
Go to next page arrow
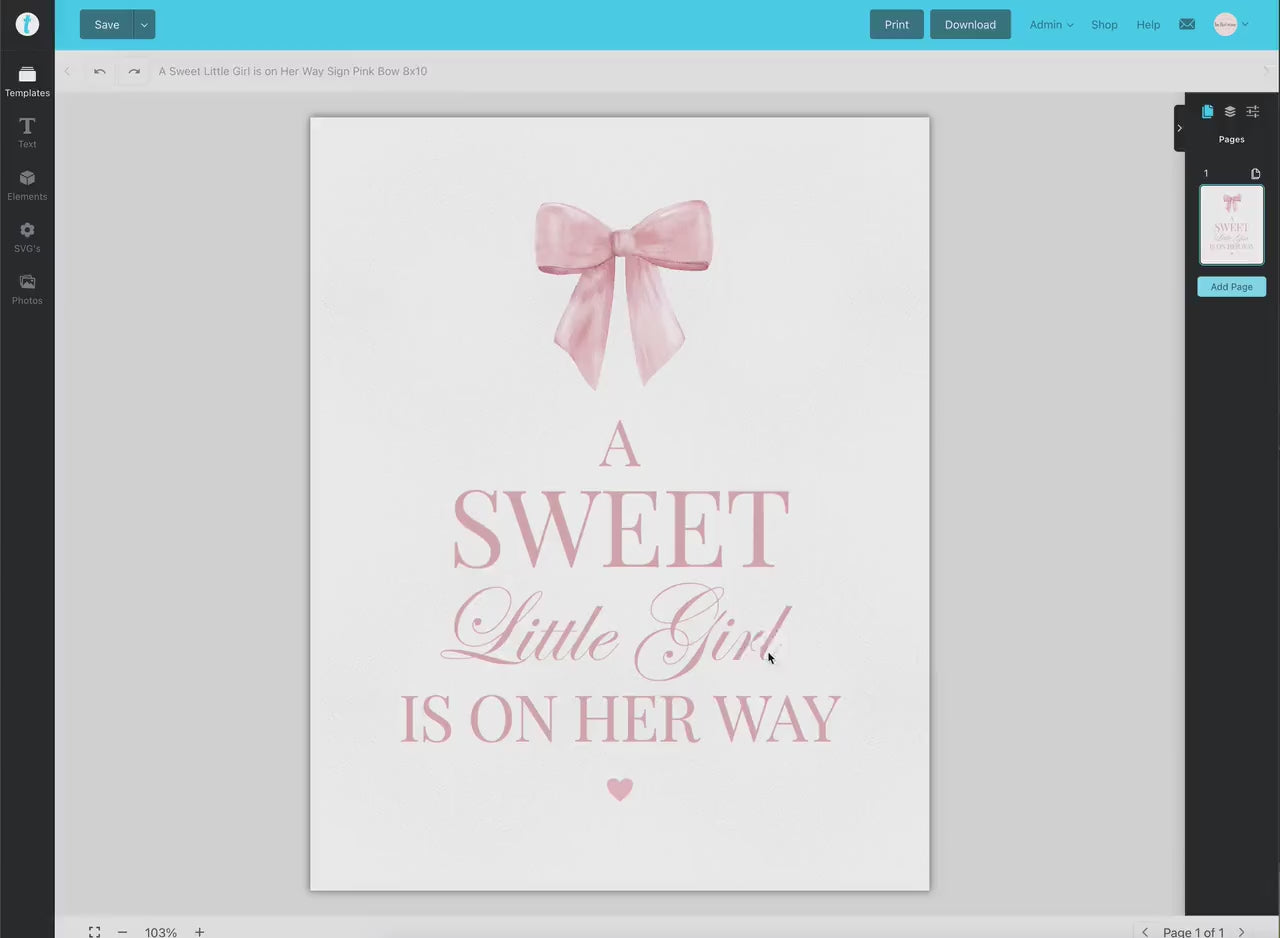click(1242, 932)
